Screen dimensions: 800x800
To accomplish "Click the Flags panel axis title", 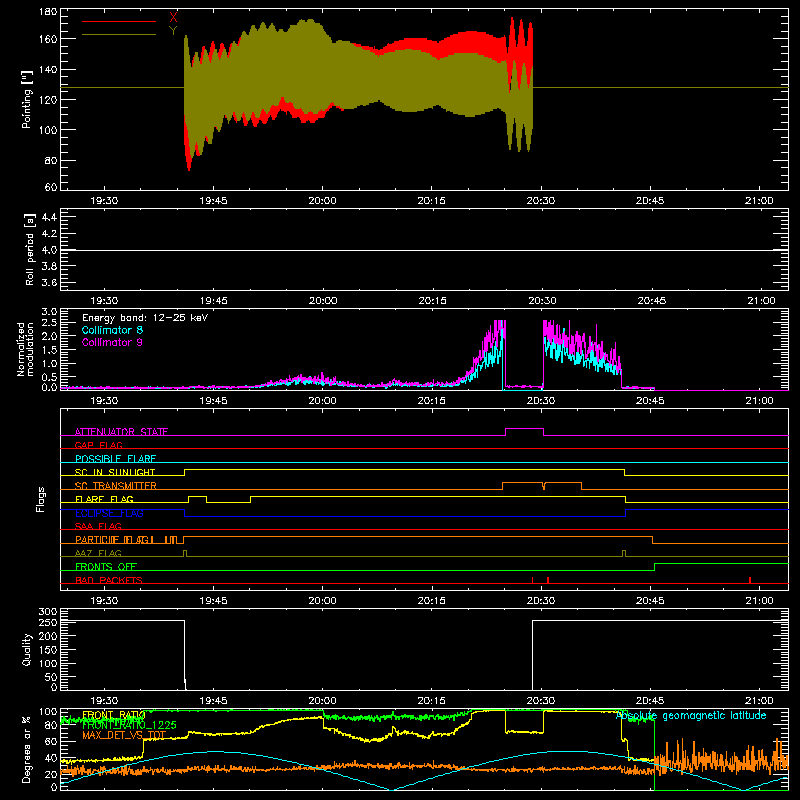I will (41, 499).
